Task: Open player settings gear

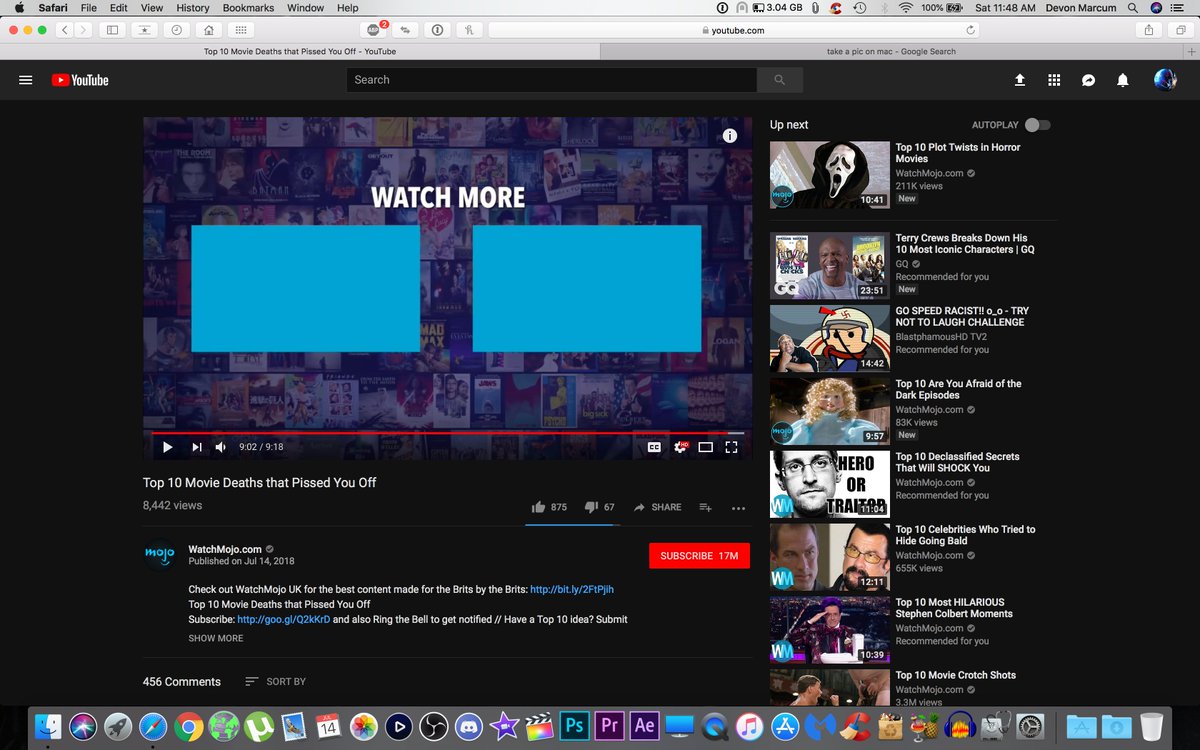Action: coord(680,447)
